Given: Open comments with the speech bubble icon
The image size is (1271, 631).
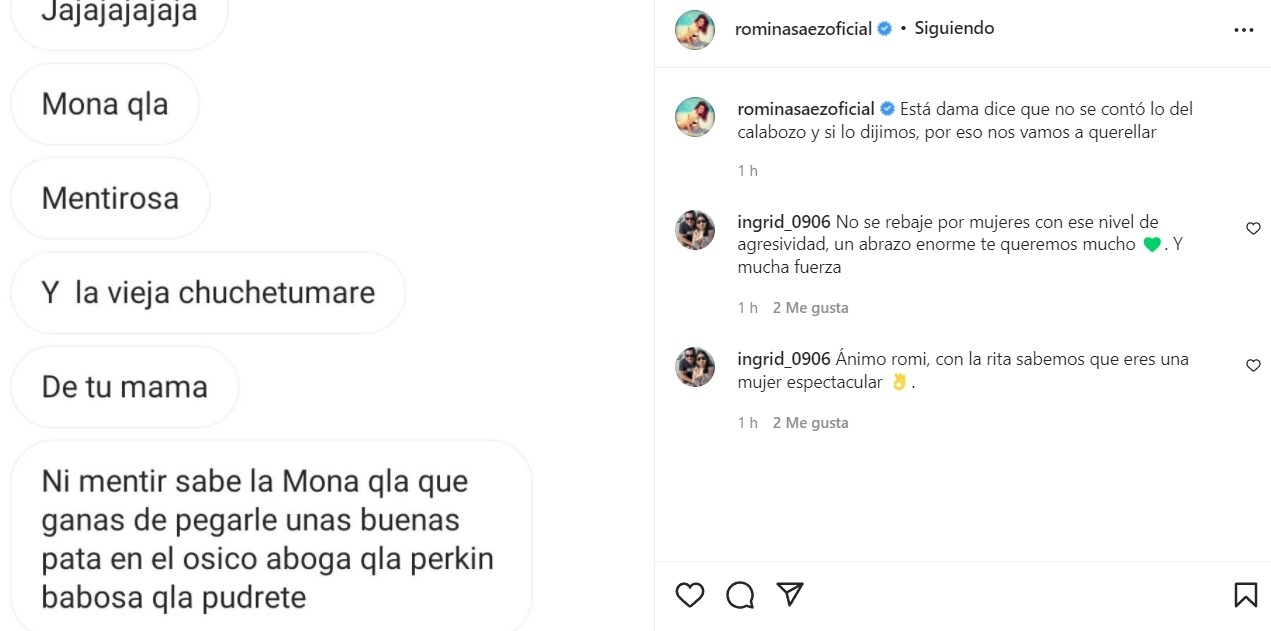Looking at the screenshot, I should click(x=738, y=594).
